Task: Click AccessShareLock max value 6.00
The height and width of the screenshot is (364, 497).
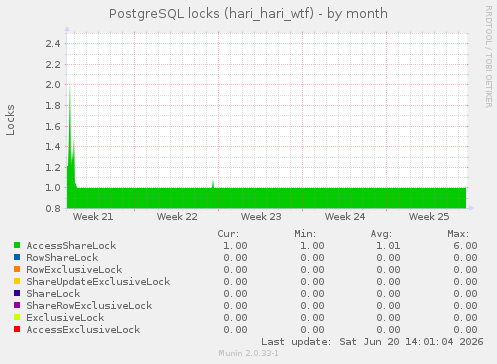Action: pos(465,246)
